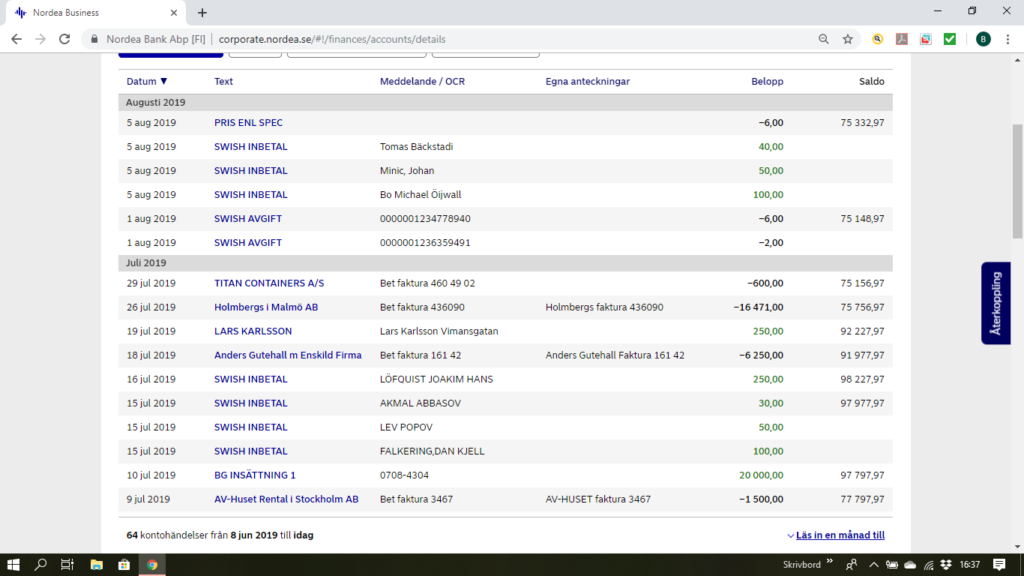The image size is (1024, 576).
Task: Select the amount −16 471,00
Action: pyautogui.click(x=758, y=308)
